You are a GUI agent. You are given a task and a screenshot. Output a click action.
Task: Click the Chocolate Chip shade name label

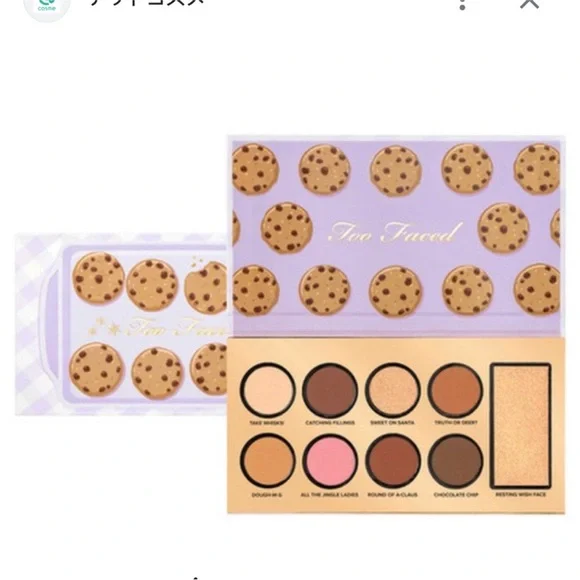tap(456, 495)
